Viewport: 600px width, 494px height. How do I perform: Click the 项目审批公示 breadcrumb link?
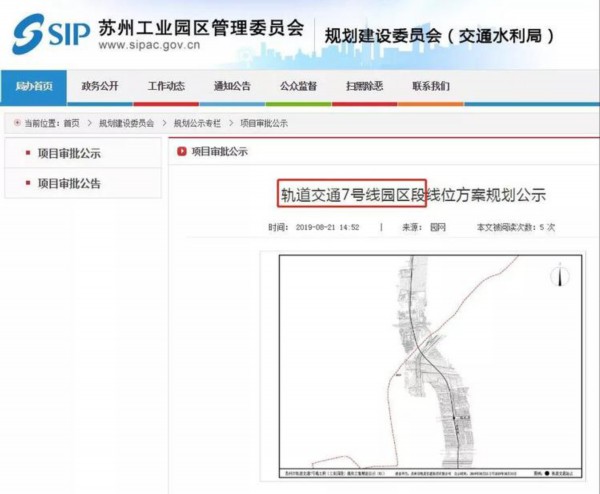click(x=264, y=123)
